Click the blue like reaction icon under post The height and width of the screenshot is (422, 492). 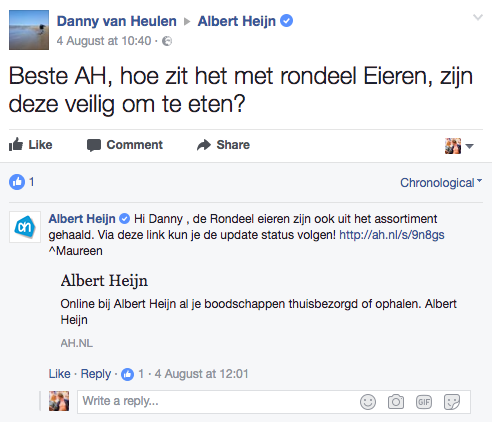tap(17, 182)
